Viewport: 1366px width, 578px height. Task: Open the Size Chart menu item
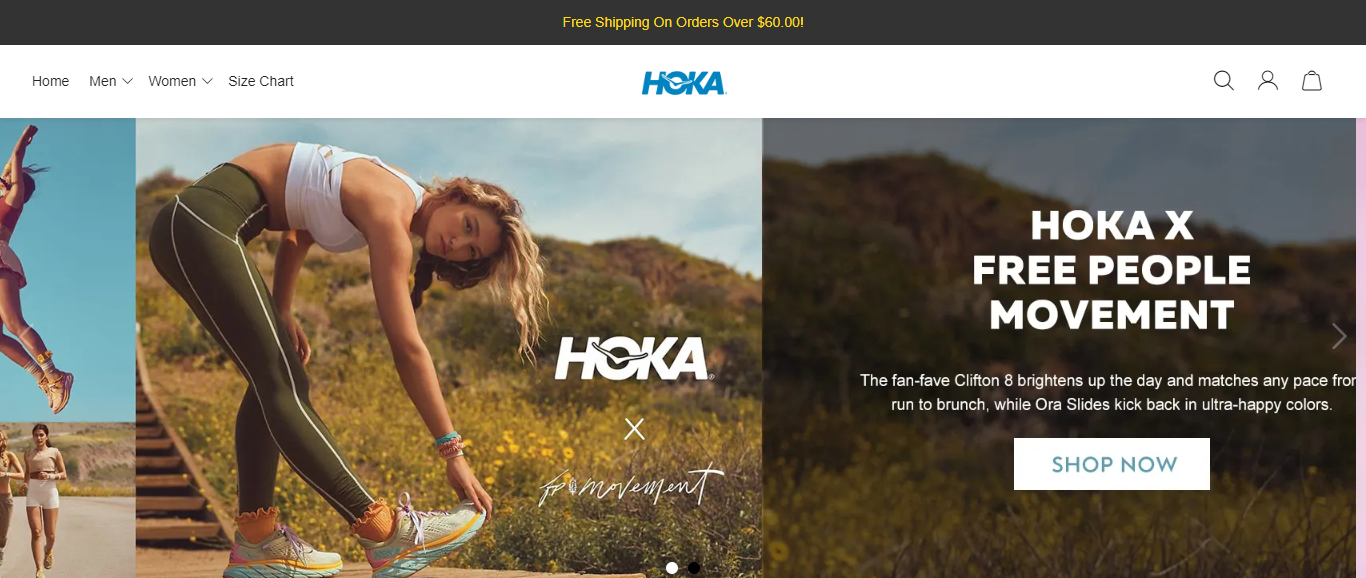tap(261, 81)
